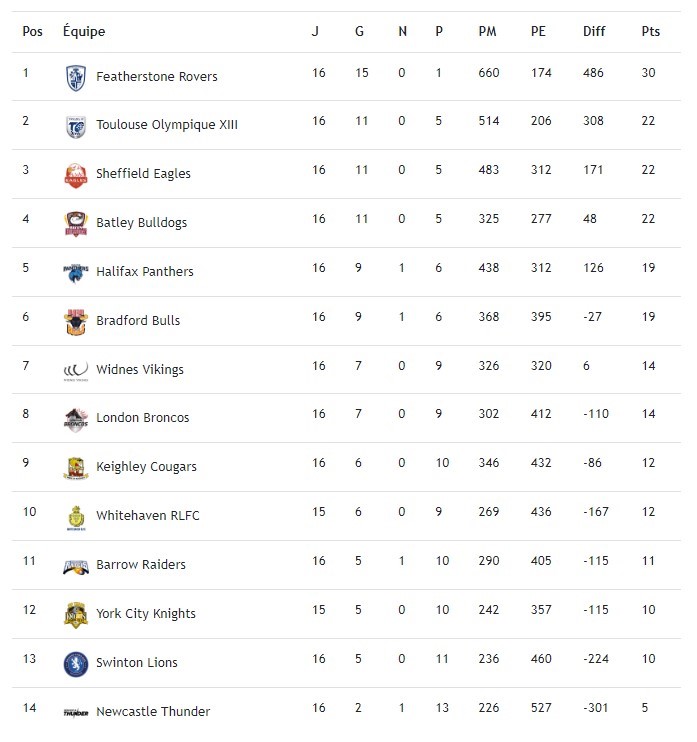Open the Newcastle Thunder team link
697x742 pixels.
click(x=153, y=712)
